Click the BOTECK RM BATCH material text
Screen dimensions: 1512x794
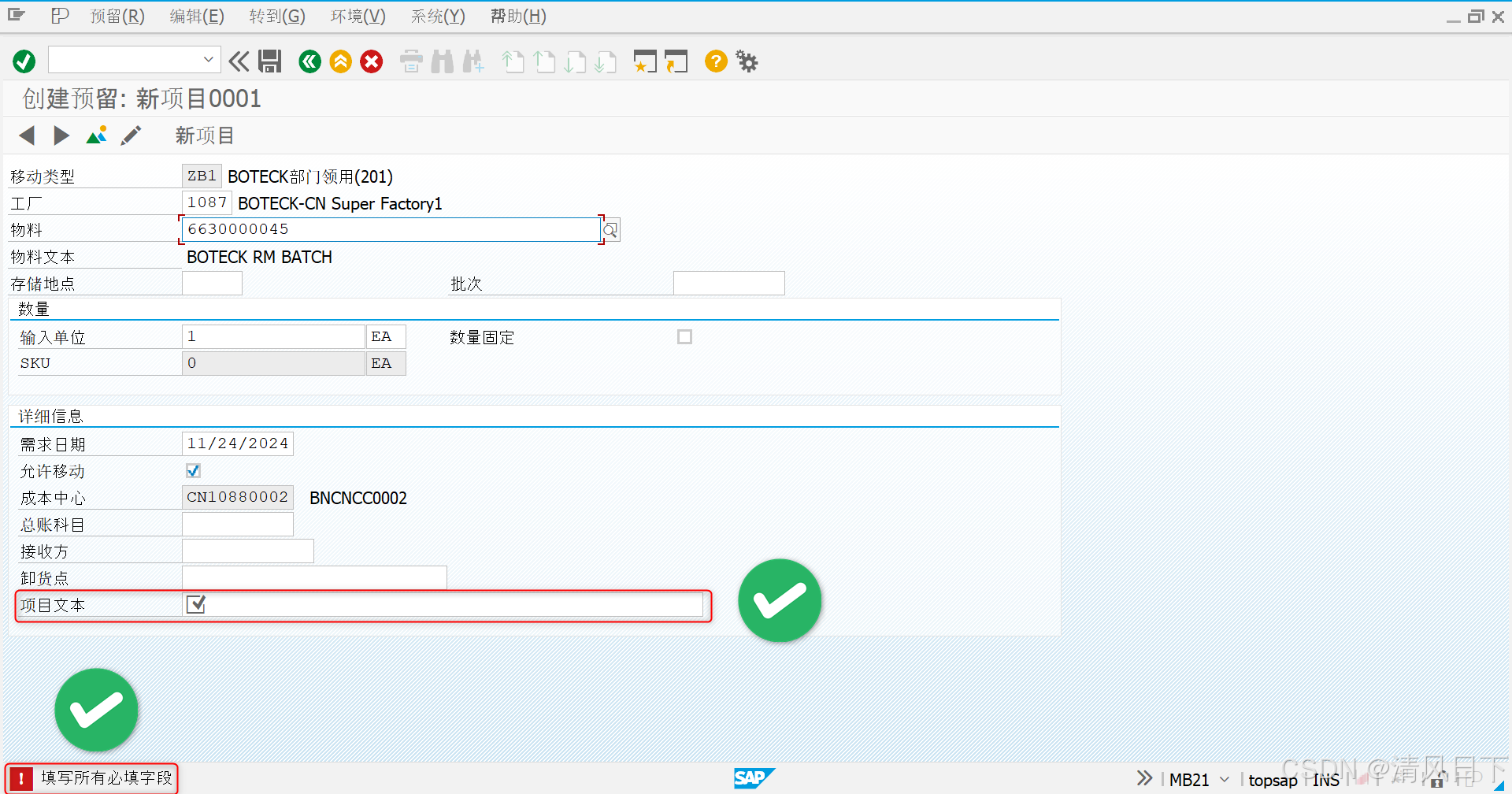click(x=259, y=257)
